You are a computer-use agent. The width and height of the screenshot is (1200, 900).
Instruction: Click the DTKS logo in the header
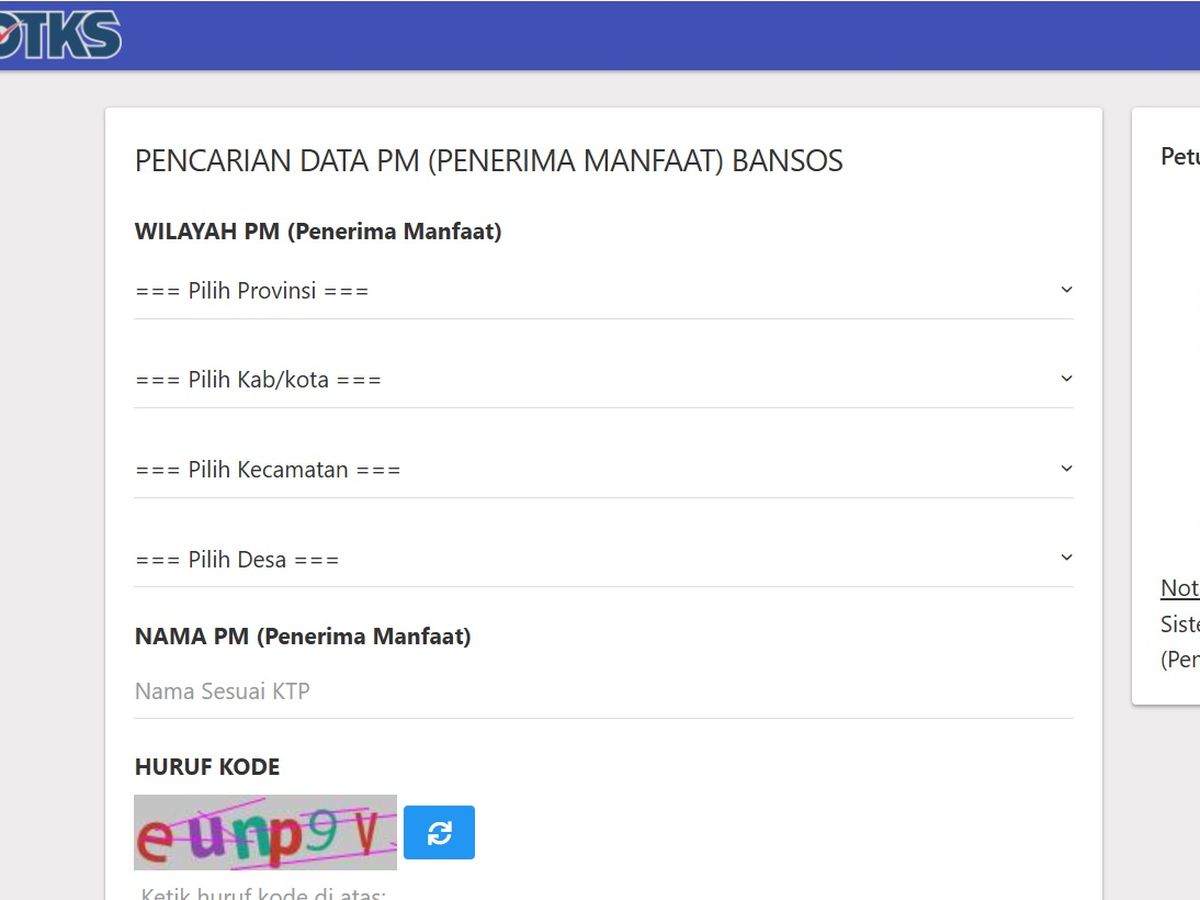click(x=60, y=35)
